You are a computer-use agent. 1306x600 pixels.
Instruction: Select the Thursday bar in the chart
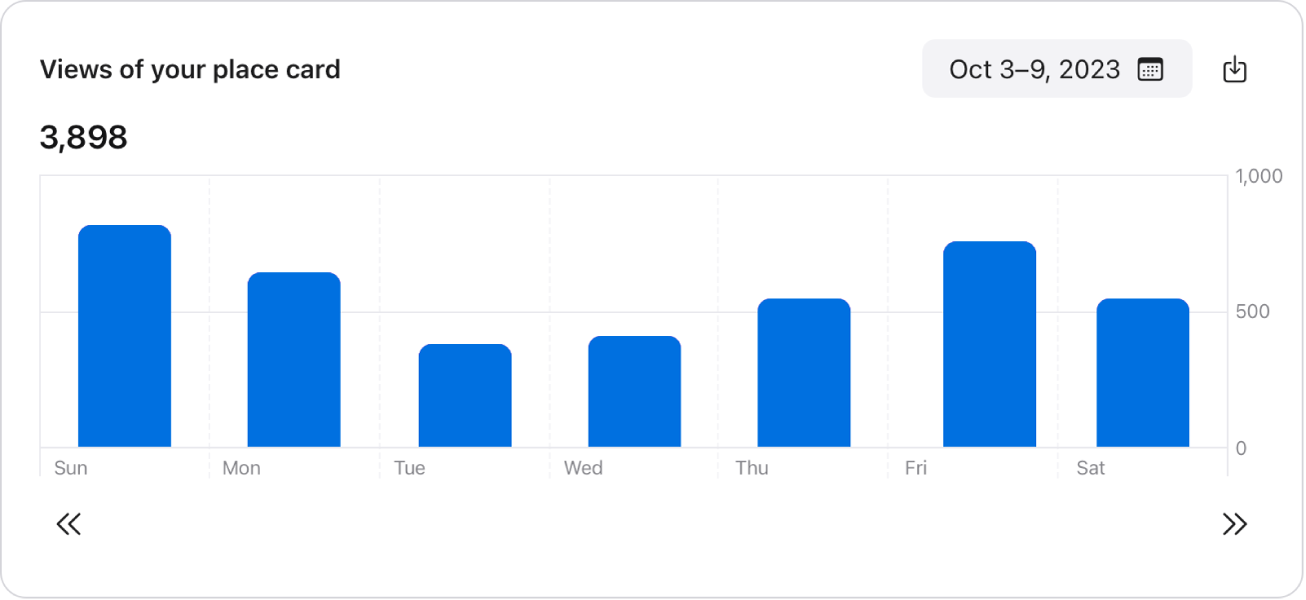805,372
